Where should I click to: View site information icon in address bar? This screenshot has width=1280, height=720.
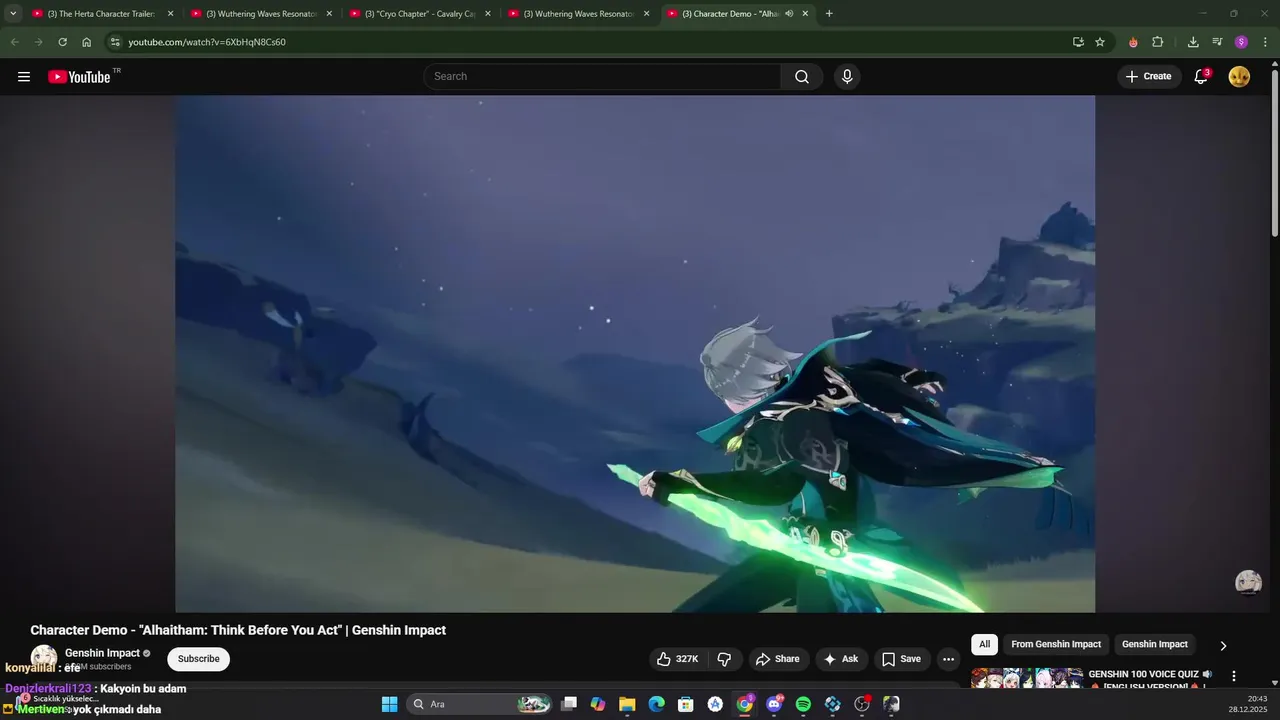(x=115, y=42)
